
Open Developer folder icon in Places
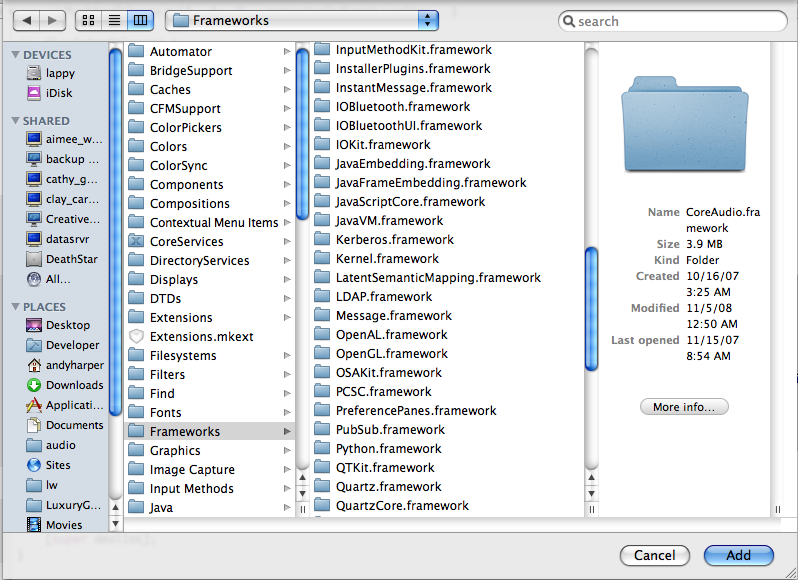click(34, 345)
